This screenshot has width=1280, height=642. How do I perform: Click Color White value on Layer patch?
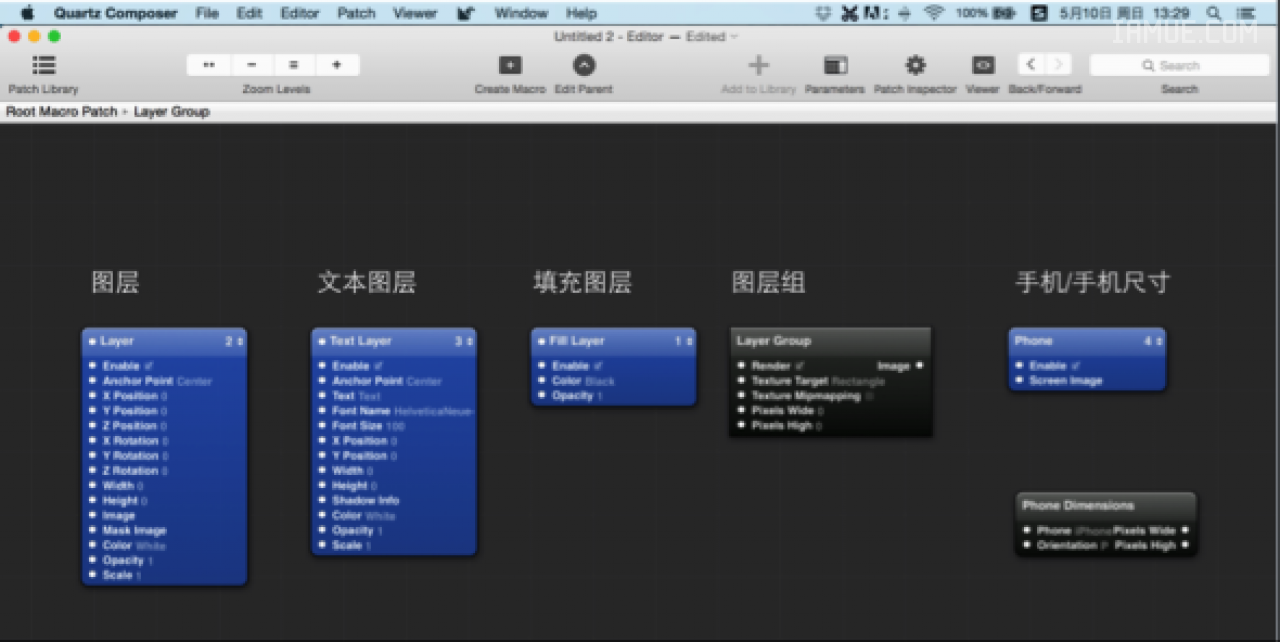click(x=150, y=546)
